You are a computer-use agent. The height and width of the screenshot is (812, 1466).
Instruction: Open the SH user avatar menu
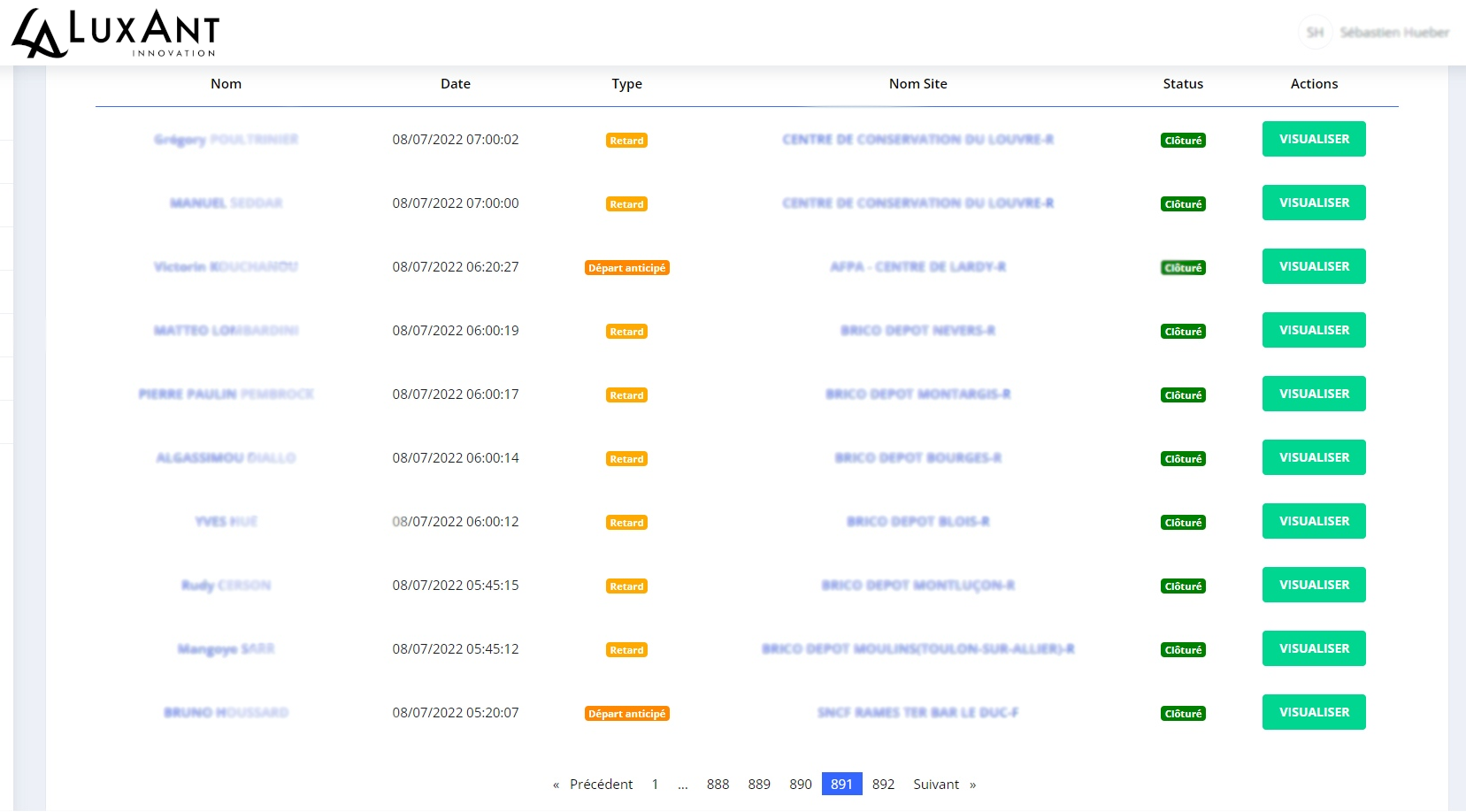point(1315,33)
